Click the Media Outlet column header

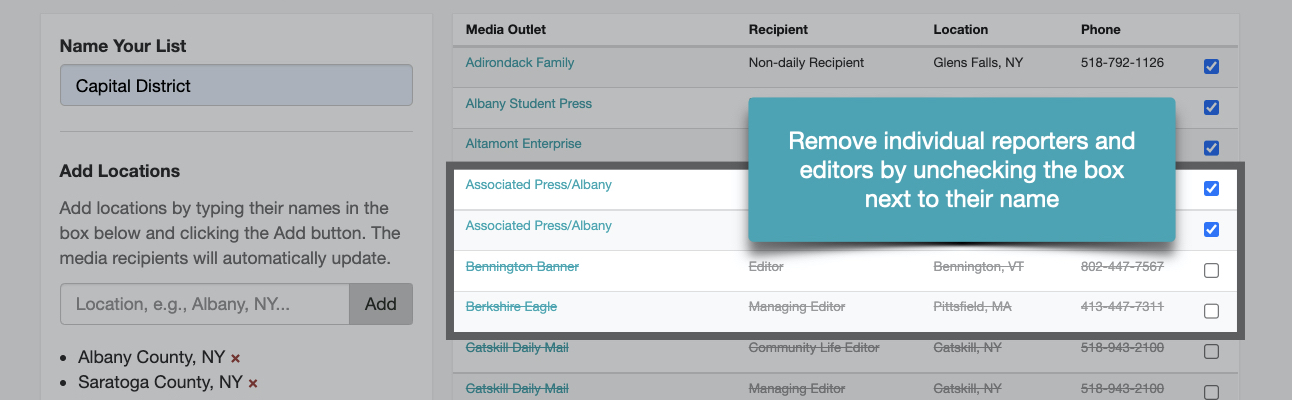click(x=505, y=30)
